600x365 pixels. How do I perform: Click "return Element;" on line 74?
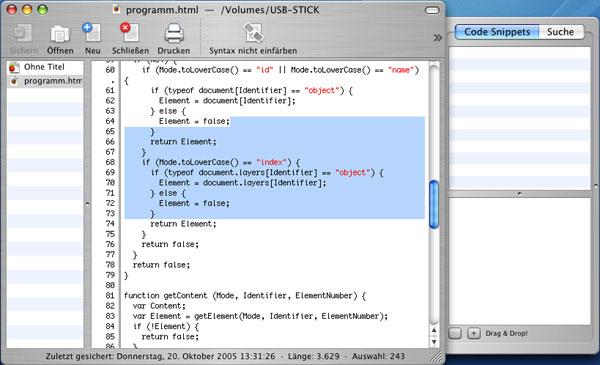click(x=183, y=224)
